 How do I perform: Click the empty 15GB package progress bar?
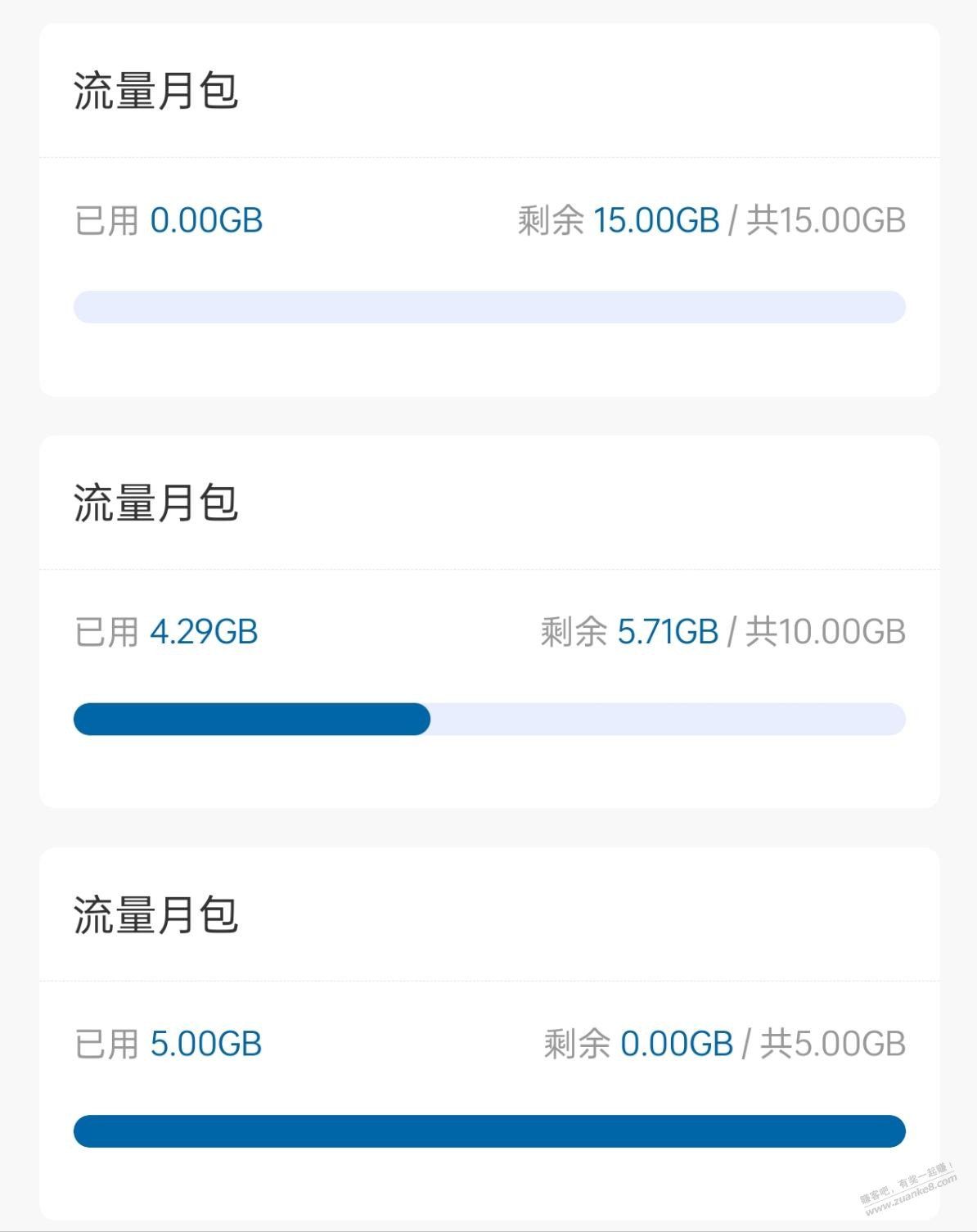(489, 307)
